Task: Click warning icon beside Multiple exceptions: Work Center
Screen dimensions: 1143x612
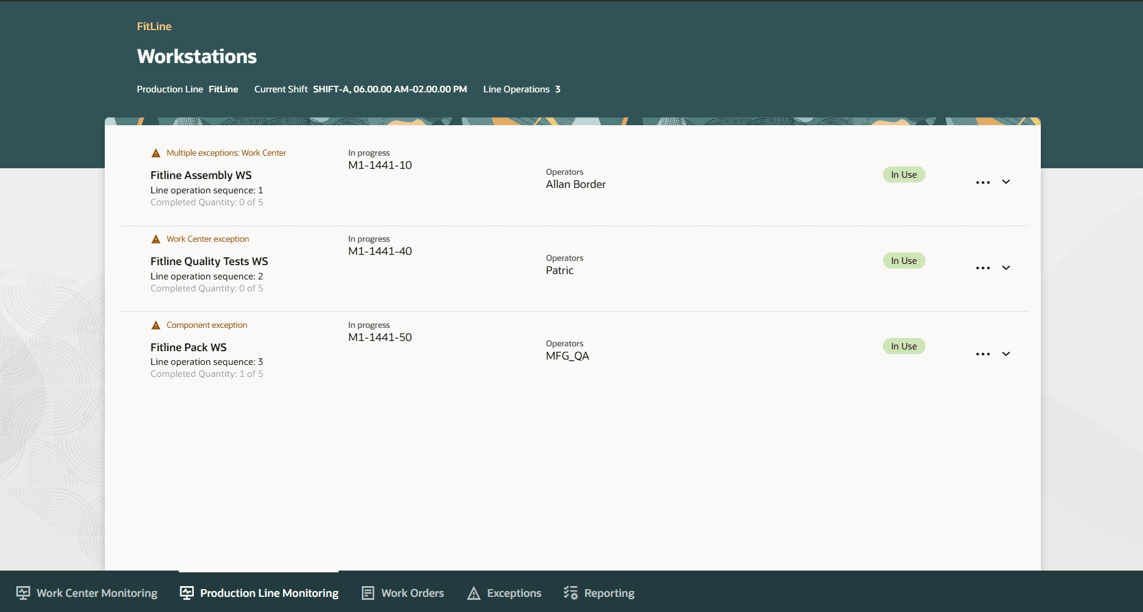Action: pyautogui.click(x=155, y=153)
